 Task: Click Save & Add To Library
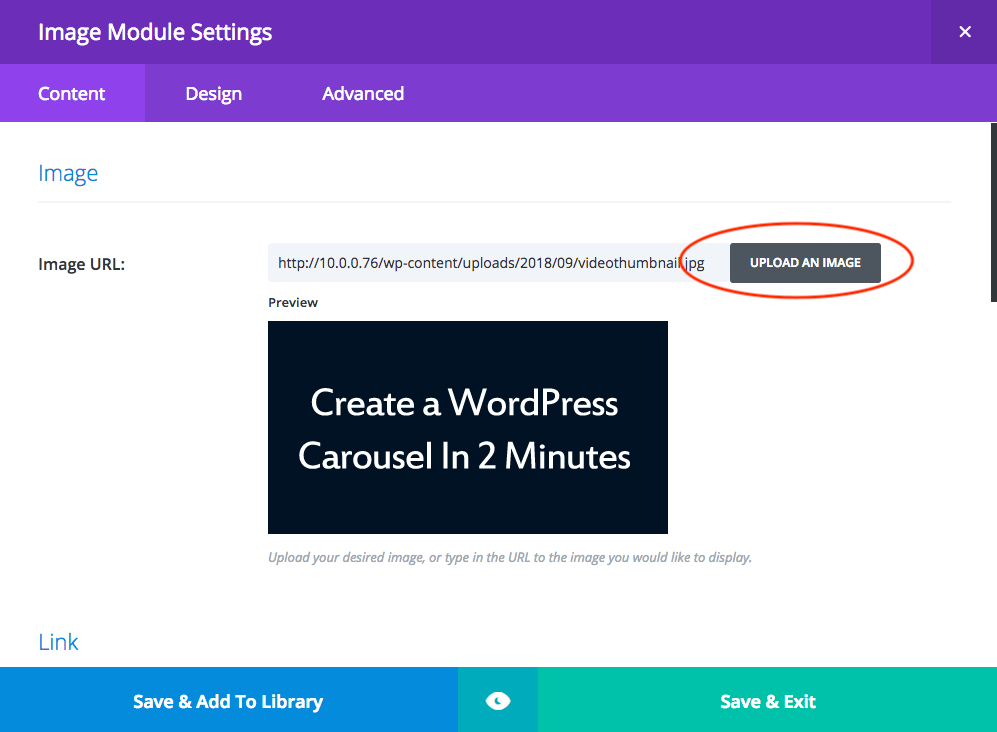pos(227,700)
